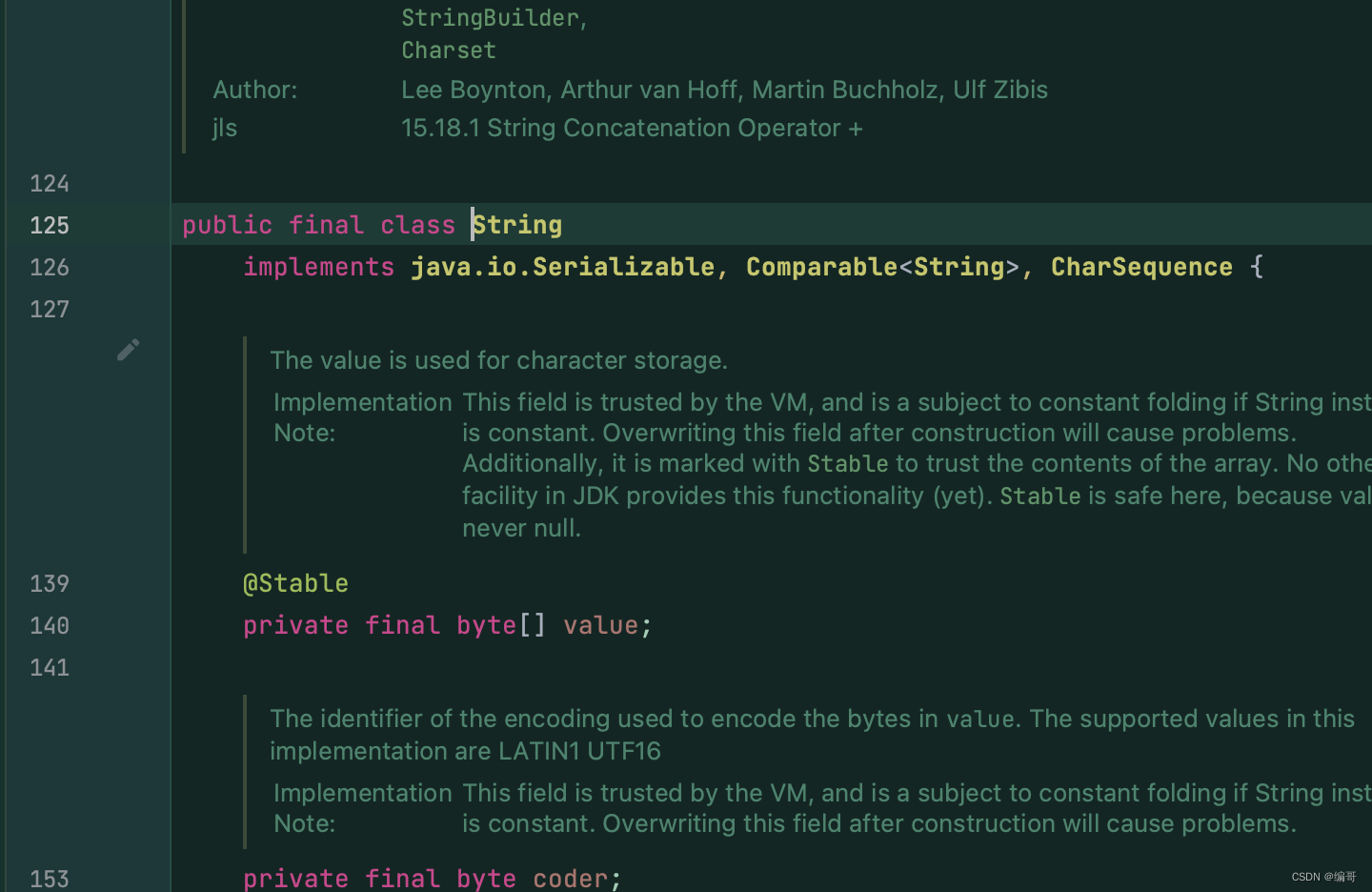Click the first Stable link in the Implementation Note
The width and height of the screenshot is (1372, 892).
[848, 464]
